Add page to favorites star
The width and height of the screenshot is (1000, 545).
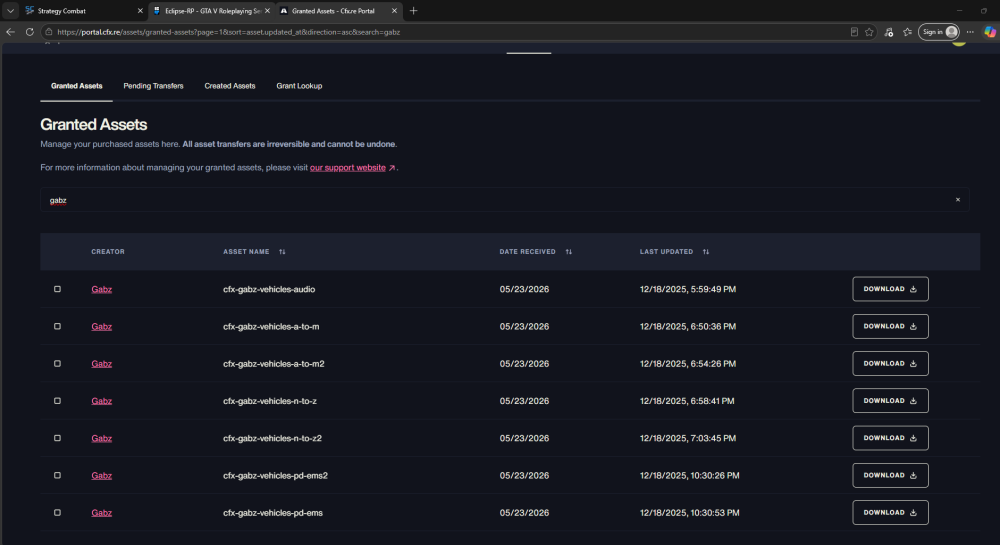(x=869, y=32)
